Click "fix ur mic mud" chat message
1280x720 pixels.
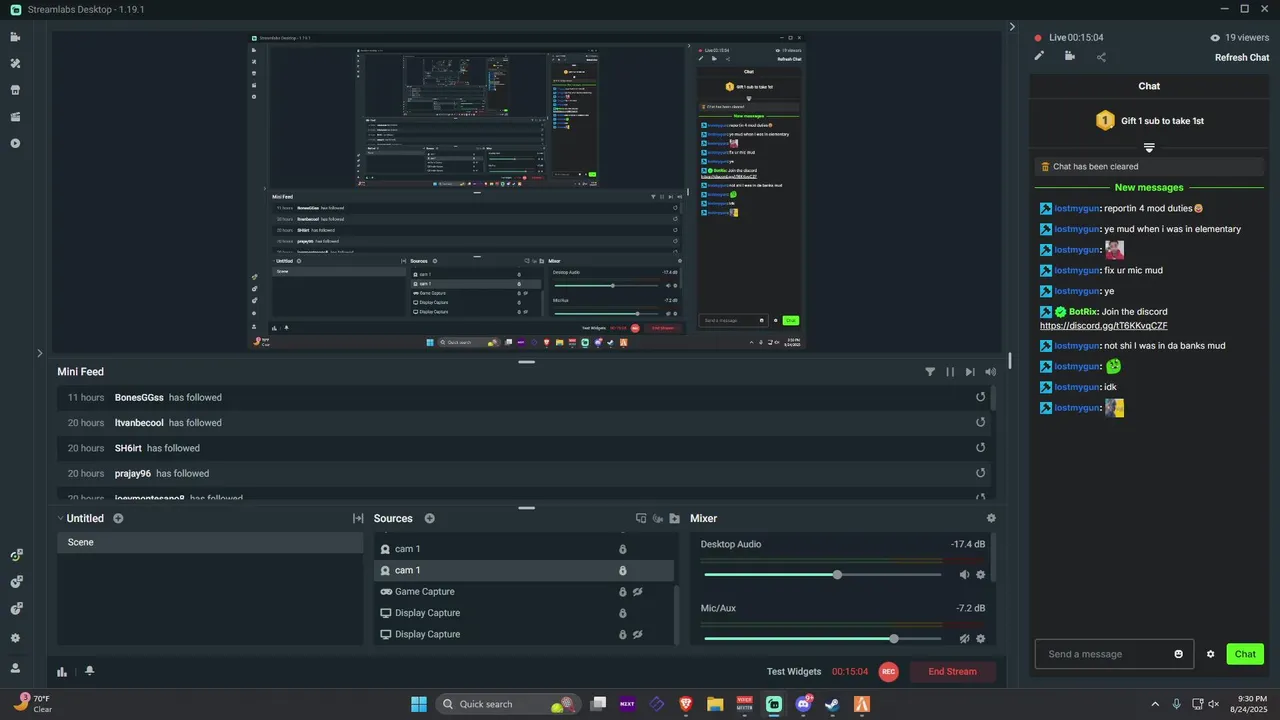tap(1133, 270)
